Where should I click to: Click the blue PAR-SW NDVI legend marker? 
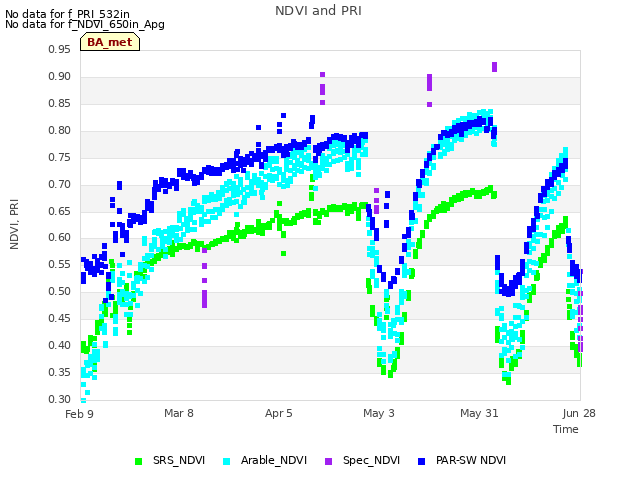coord(422,461)
